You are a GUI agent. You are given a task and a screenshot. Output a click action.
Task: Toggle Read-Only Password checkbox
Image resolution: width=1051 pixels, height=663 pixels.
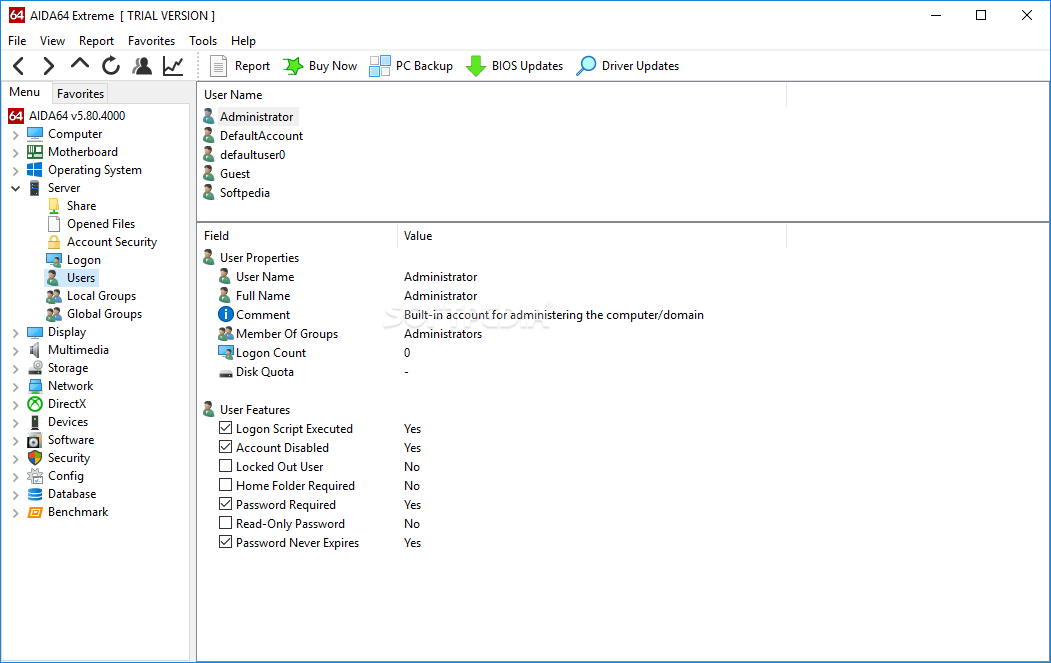pos(225,523)
